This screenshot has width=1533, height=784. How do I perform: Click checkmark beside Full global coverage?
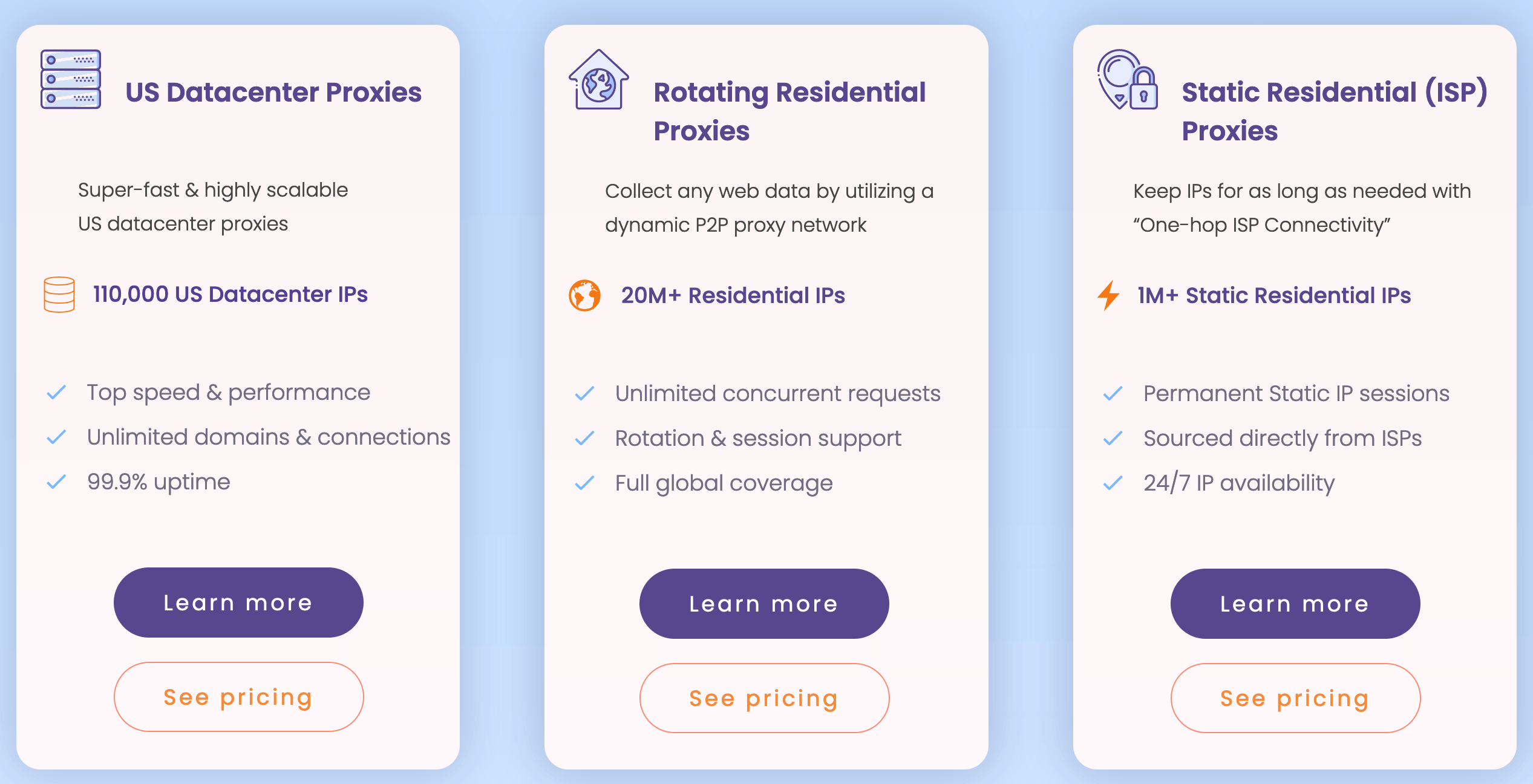tap(584, 483)
